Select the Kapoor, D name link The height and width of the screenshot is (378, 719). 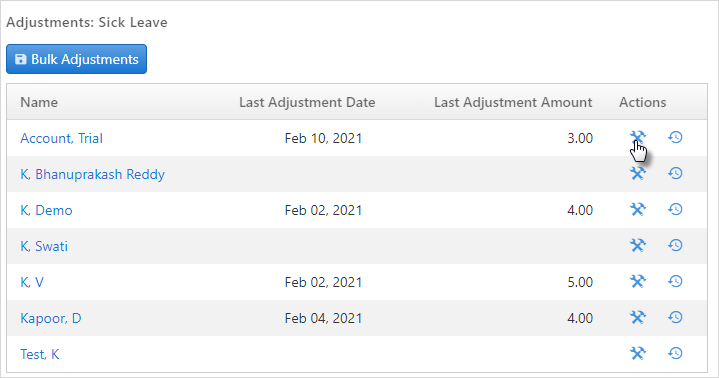51,318
